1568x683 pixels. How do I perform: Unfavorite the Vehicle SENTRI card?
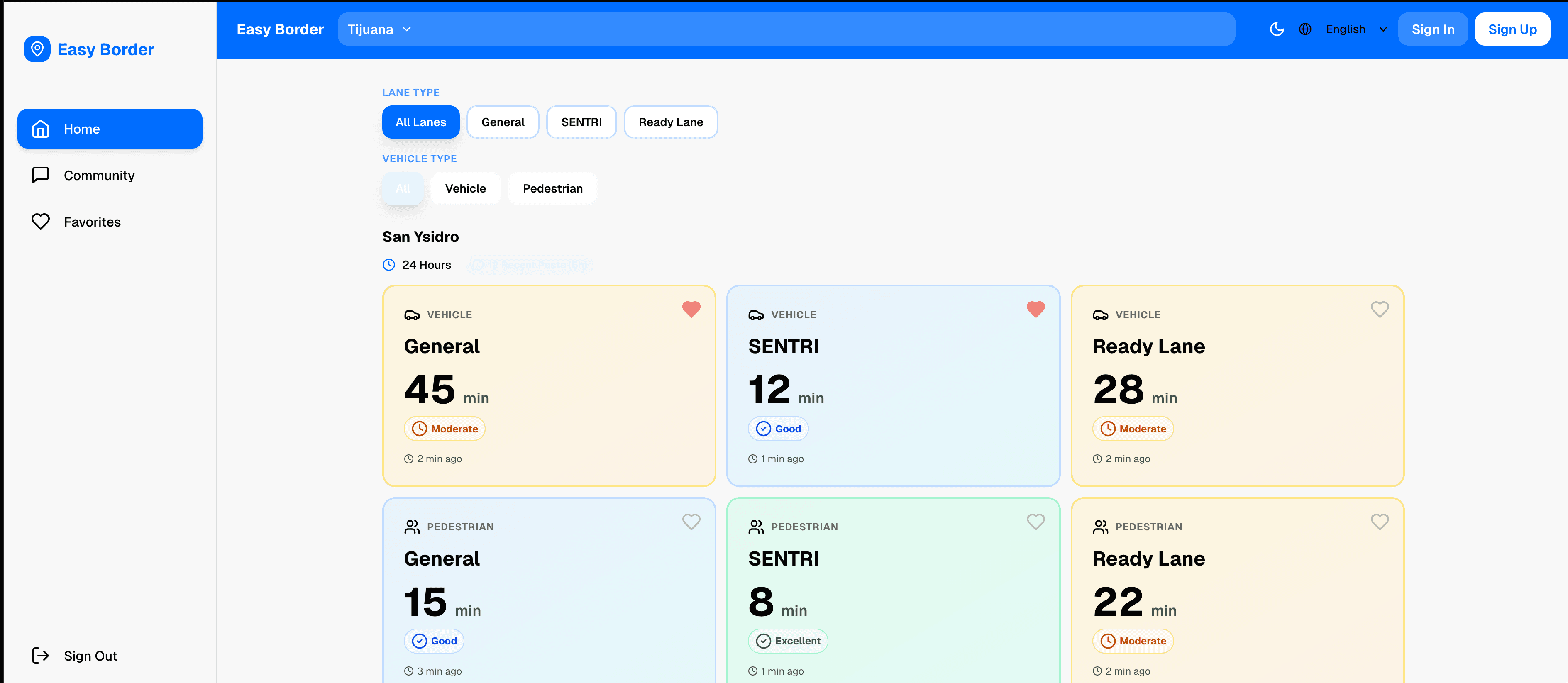coord(1036,309)
